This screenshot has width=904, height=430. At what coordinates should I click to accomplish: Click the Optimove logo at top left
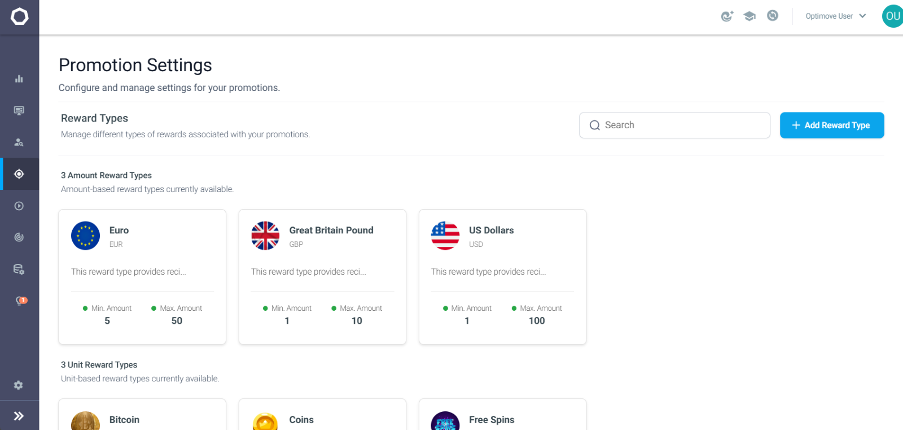(19, 17)
